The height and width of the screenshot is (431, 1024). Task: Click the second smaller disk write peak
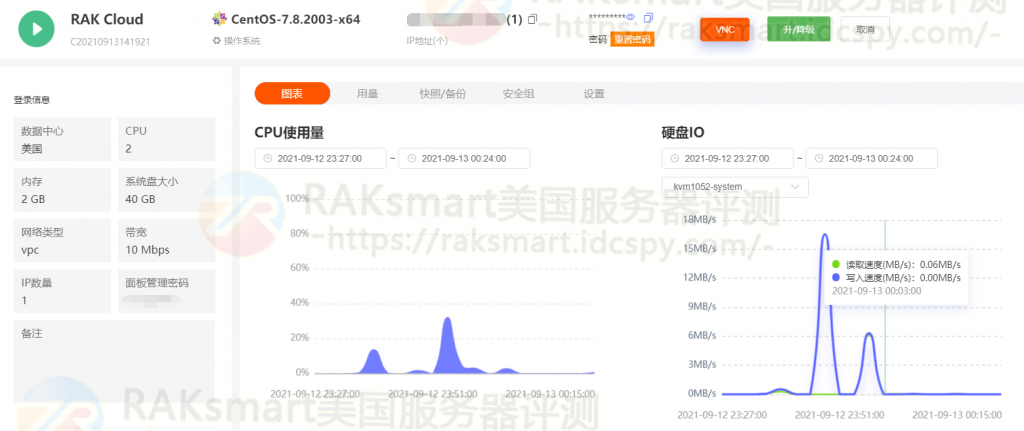tap(869, 336)
